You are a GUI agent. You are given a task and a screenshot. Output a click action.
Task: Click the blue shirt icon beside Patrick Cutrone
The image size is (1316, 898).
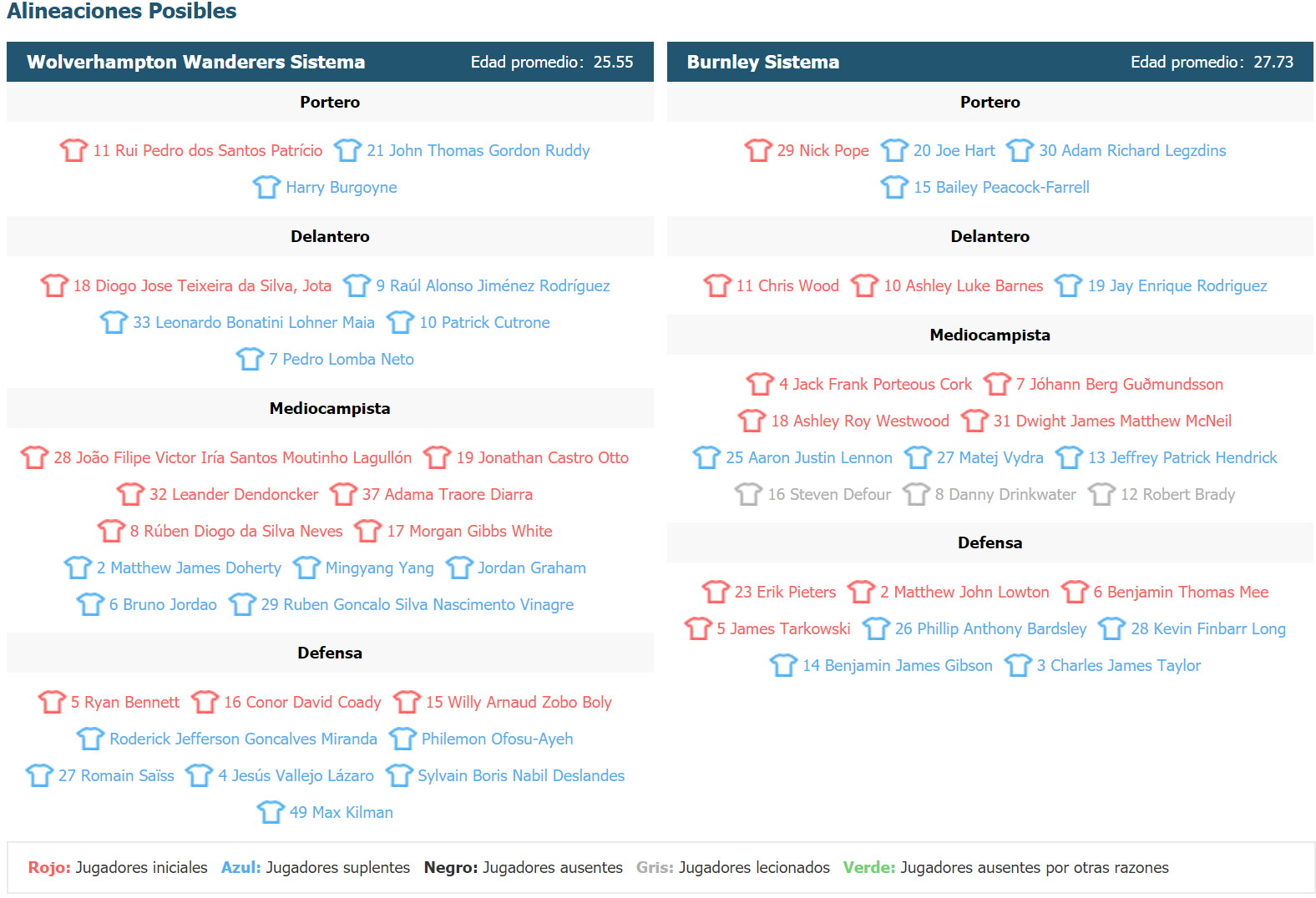[400, 322]
